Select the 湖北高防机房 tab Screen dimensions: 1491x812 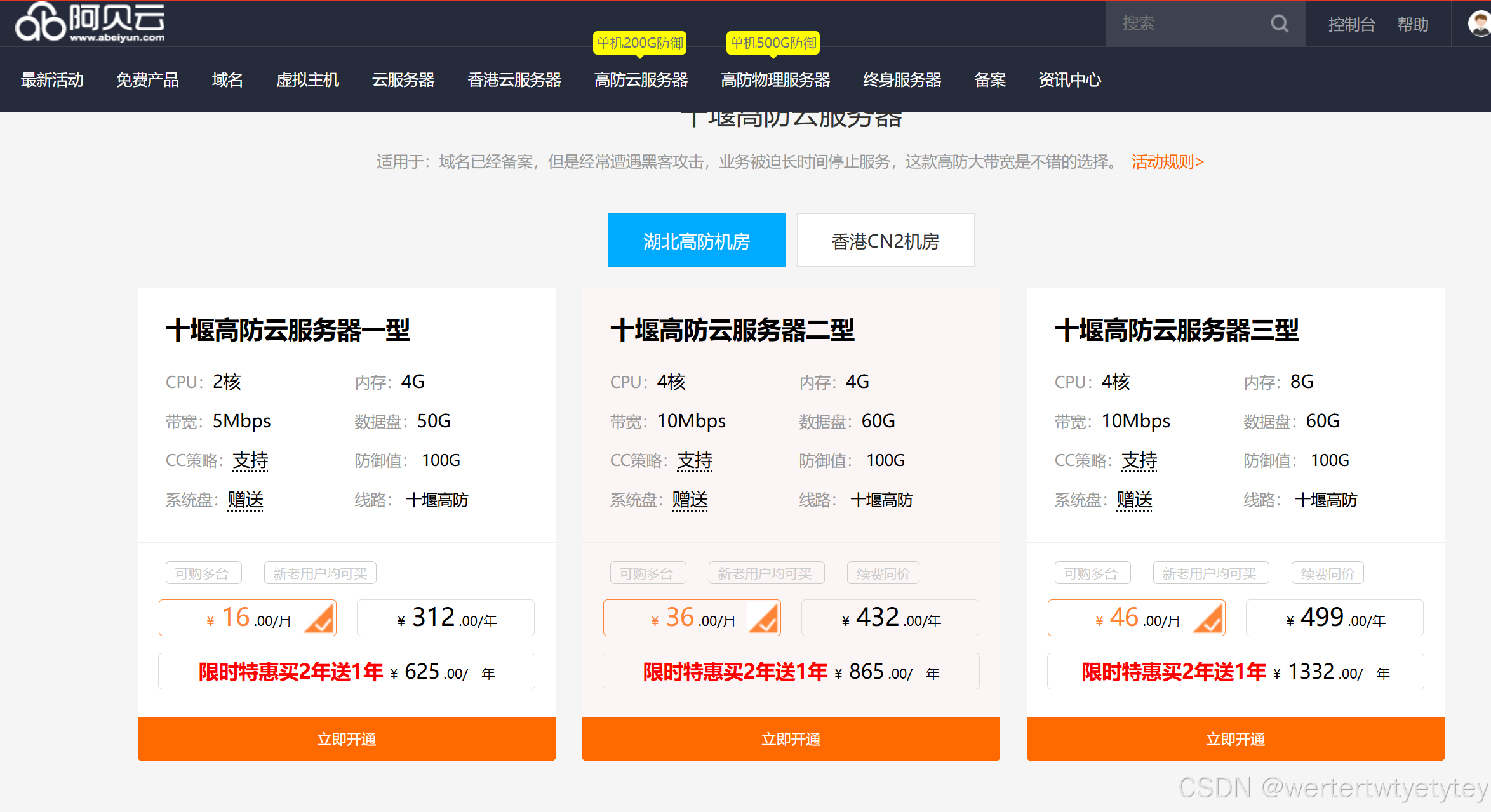[x=696, y=241]
